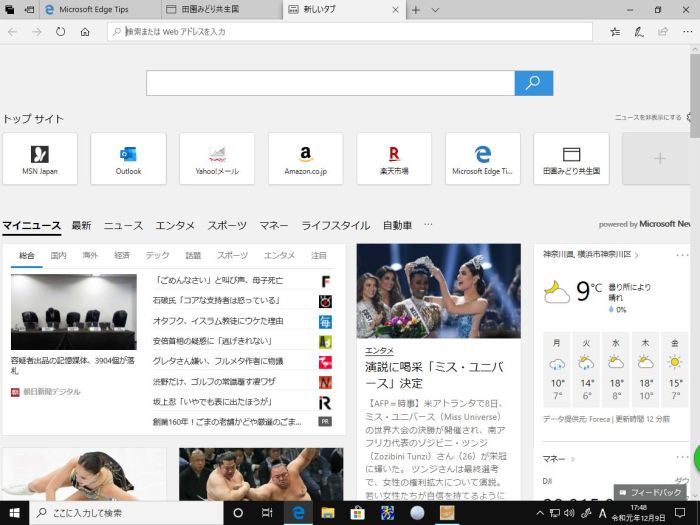Click the フィードバック button

(650, 492)
